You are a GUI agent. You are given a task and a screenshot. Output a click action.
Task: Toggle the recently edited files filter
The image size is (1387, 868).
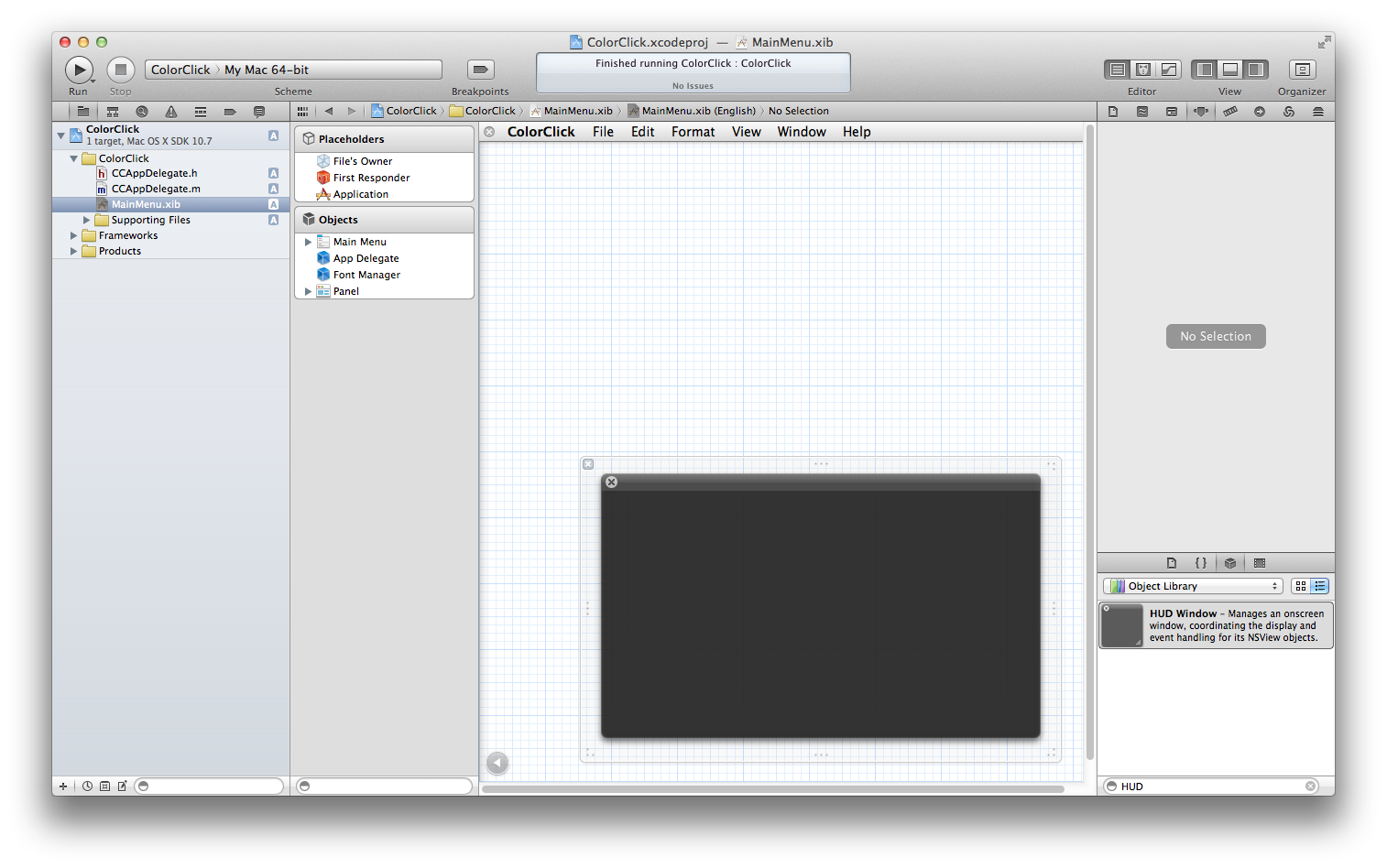[x=87, y=787]
